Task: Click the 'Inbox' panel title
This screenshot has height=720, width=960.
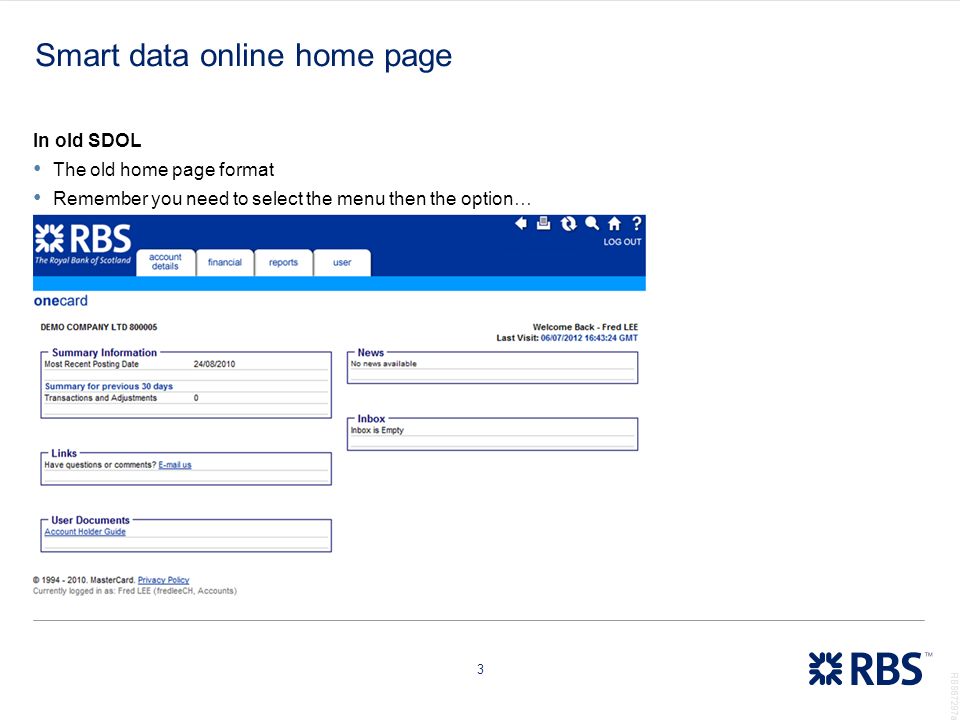Action: [x=371, y=419]
